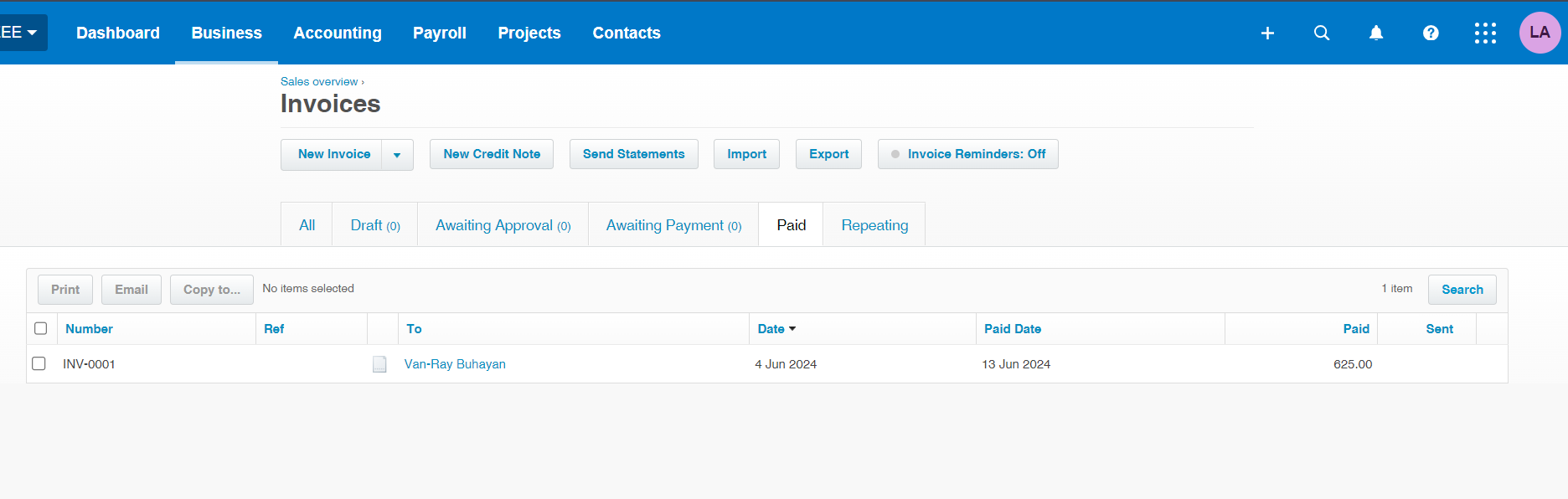The image size is (1568, 499).
Task: Switch to the Repeating tab
Action: (874, 224)
